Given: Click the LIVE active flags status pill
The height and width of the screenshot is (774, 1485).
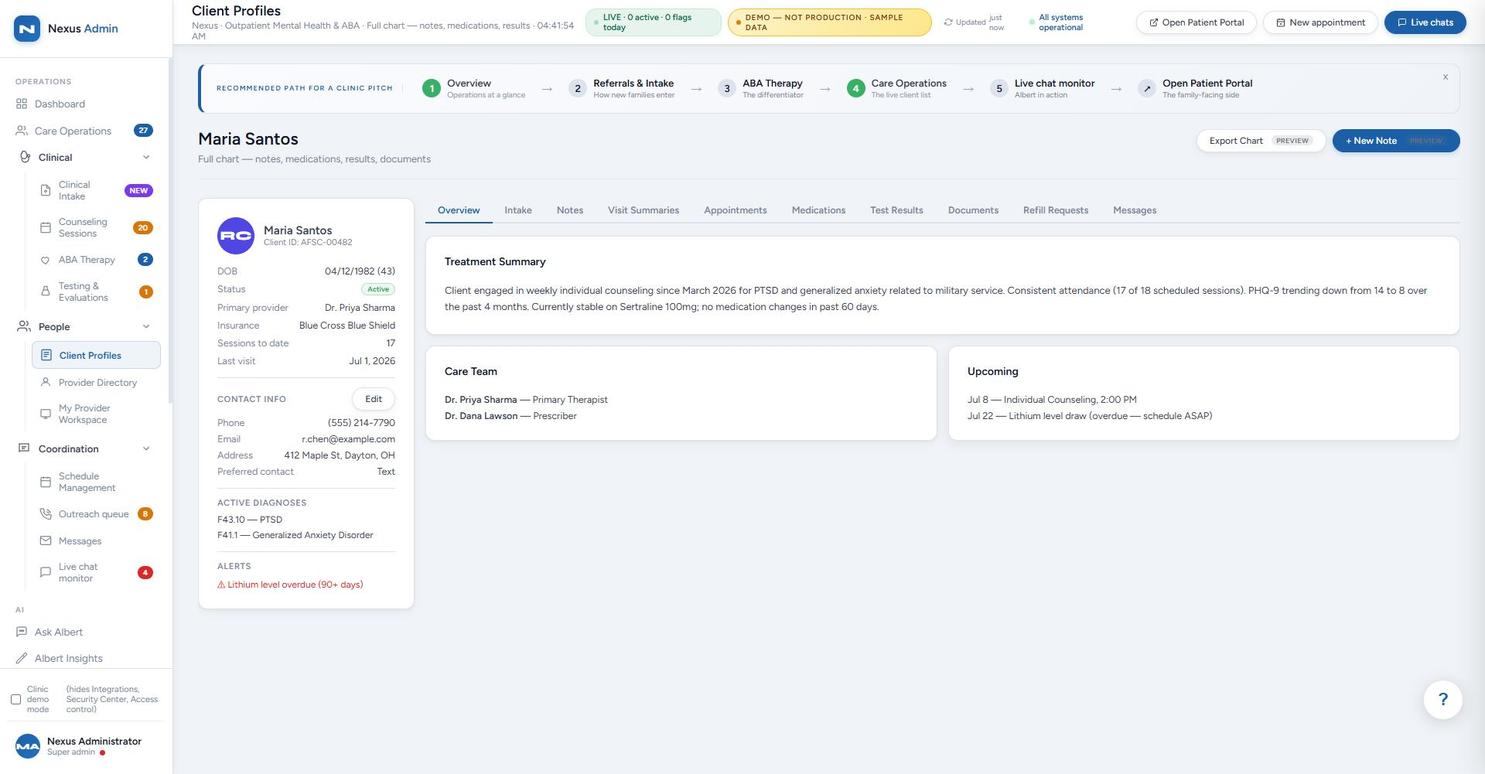Looking at the screenshot, I should point(653,22).
